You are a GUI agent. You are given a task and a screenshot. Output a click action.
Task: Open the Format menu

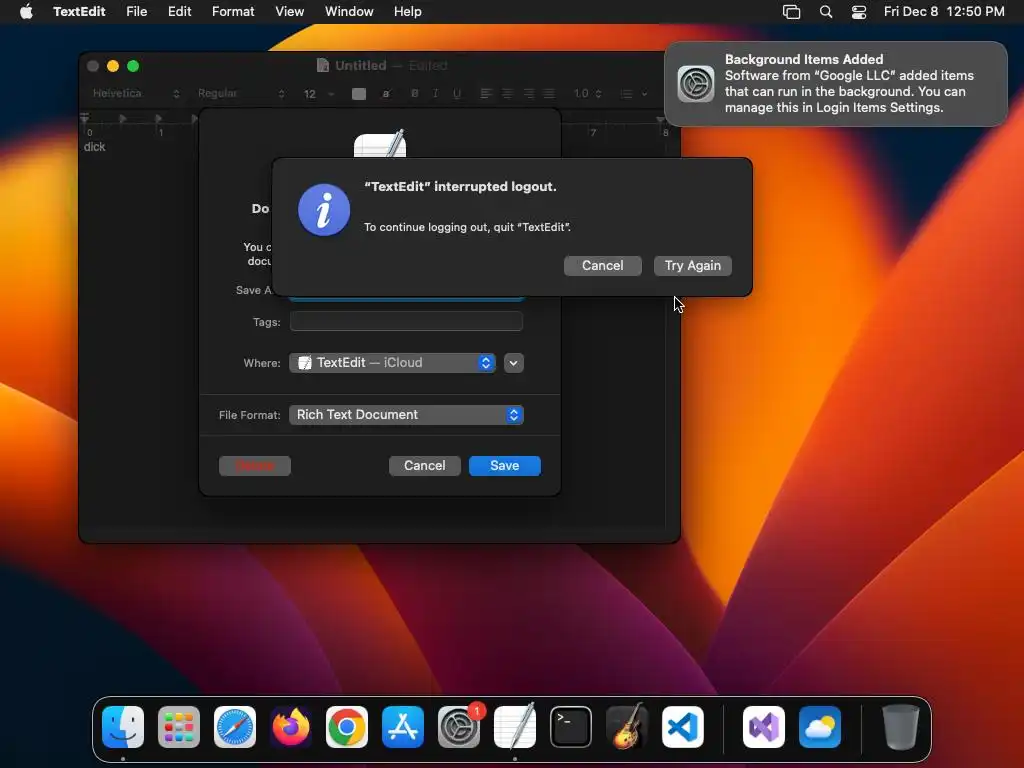(233, 12)
